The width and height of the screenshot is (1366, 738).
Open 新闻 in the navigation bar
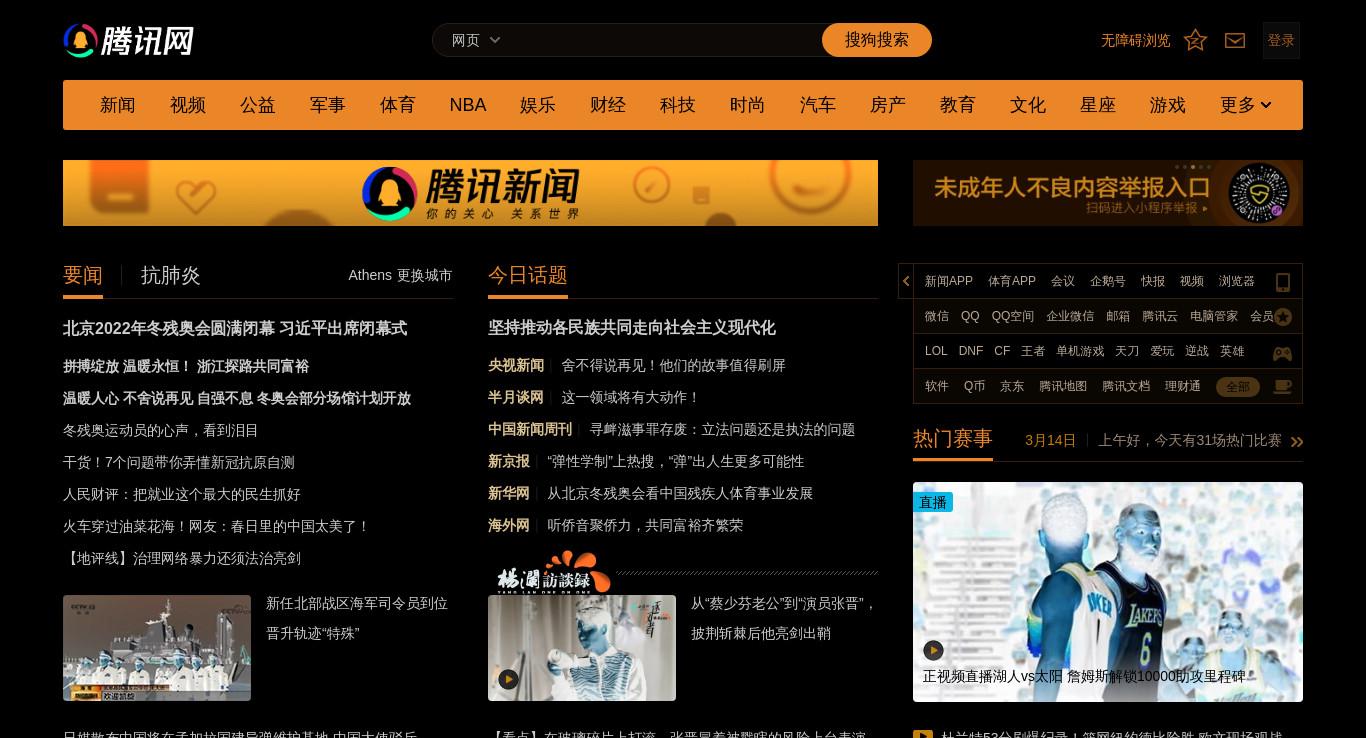(x=118, y=105)
